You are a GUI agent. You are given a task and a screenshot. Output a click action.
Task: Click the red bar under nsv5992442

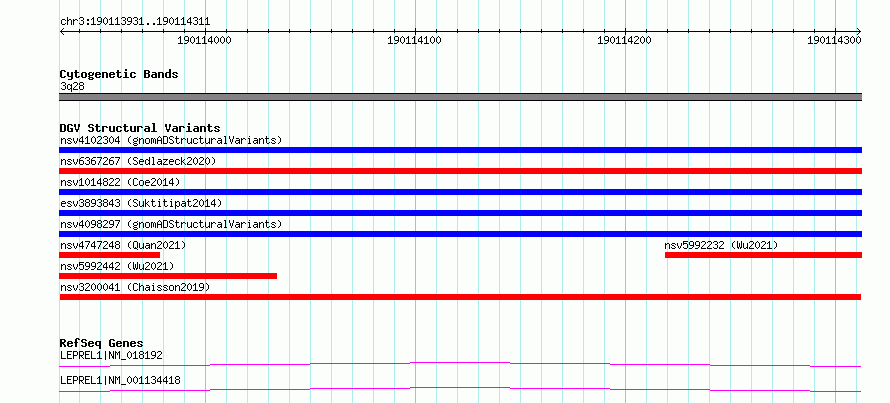click(x=168, y=276)
